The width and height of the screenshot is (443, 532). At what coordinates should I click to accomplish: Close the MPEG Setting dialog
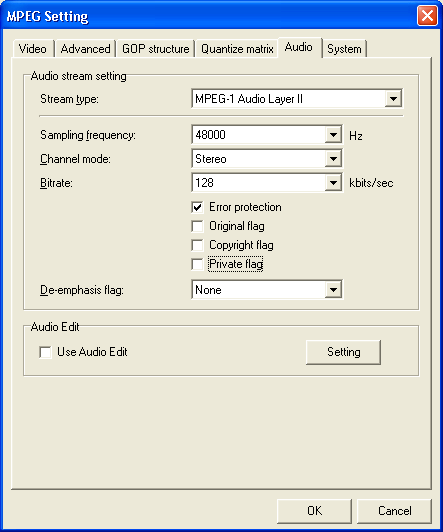(x=427, y=16)
